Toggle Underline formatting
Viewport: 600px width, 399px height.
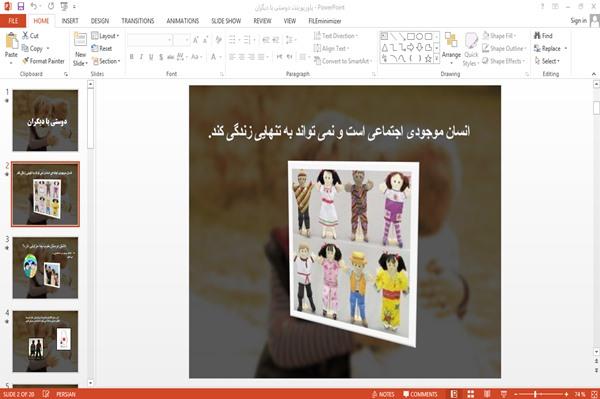tap(151, 57)
